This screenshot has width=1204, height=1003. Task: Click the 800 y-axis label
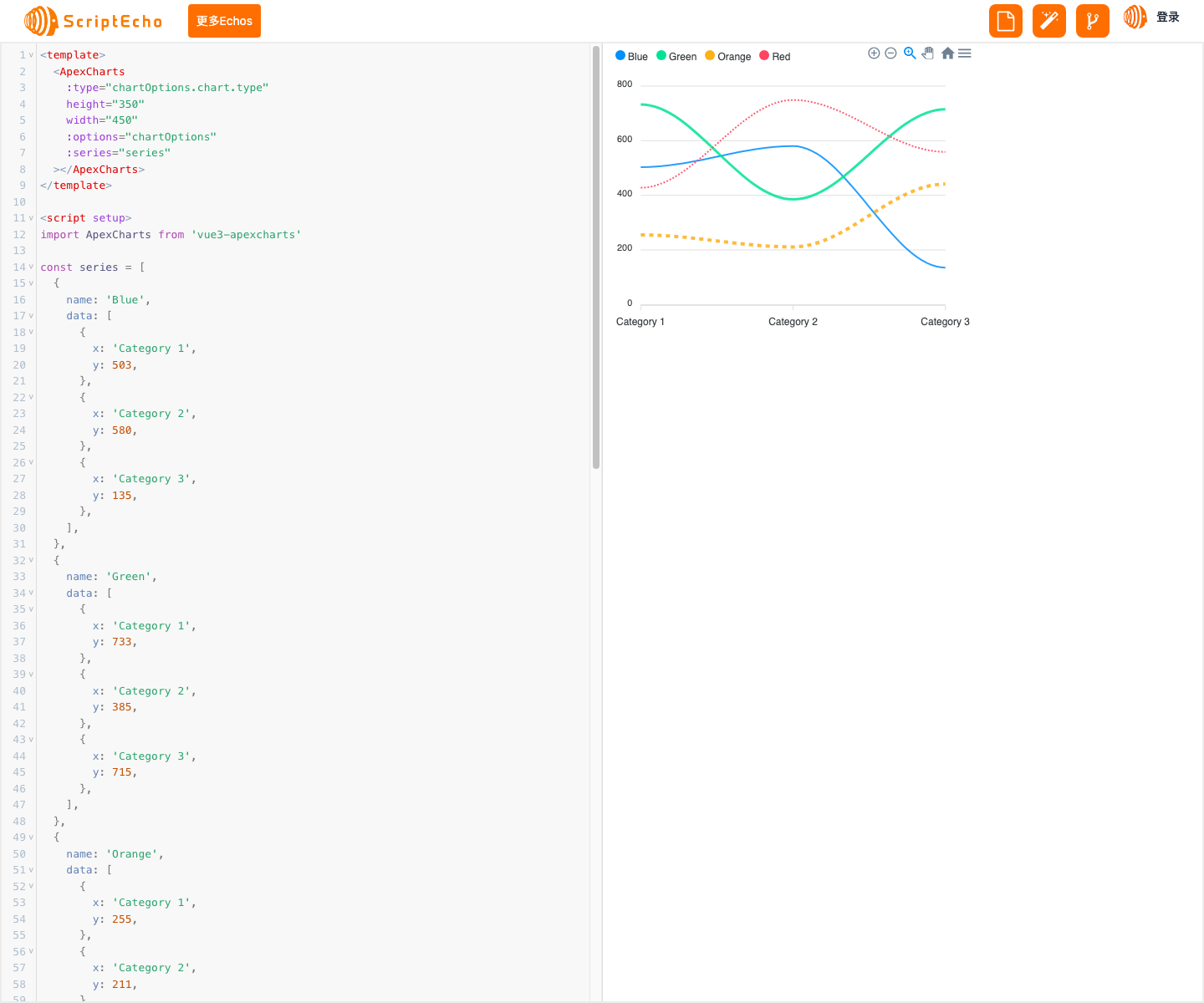(x=625, y=84)
